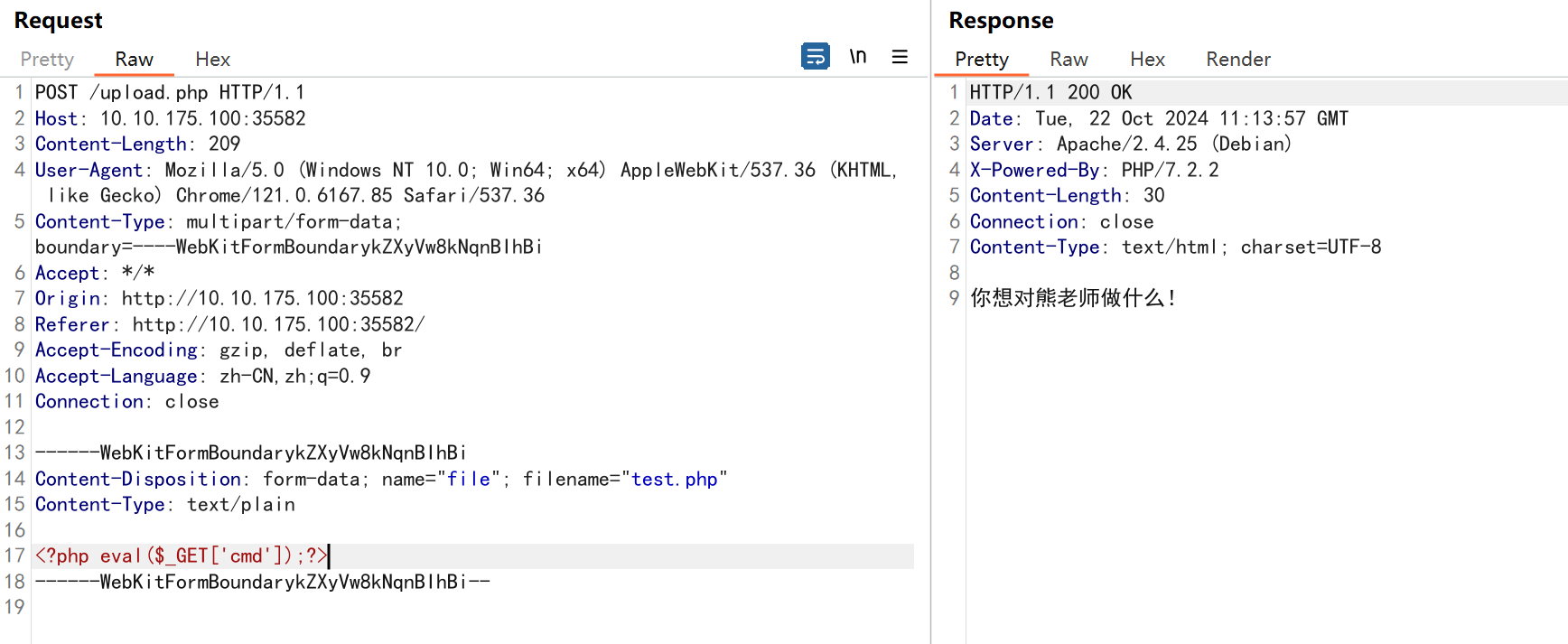The height and width of the screenshot is (644, 1568).
Task: Click the User-Agent header line
Action: point(466,182)
